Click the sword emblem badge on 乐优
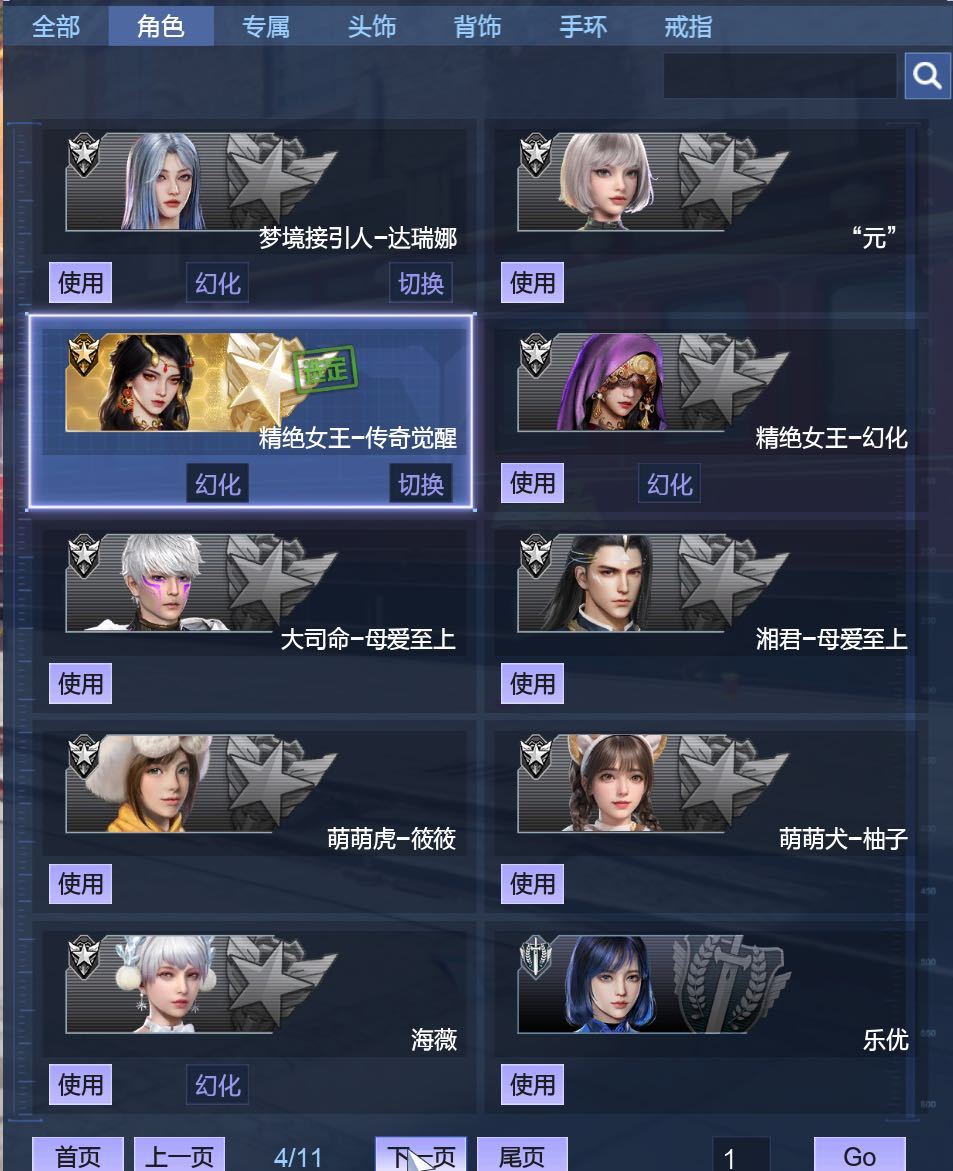Screen dimensions: 953x1171 (x=536, y=957)
